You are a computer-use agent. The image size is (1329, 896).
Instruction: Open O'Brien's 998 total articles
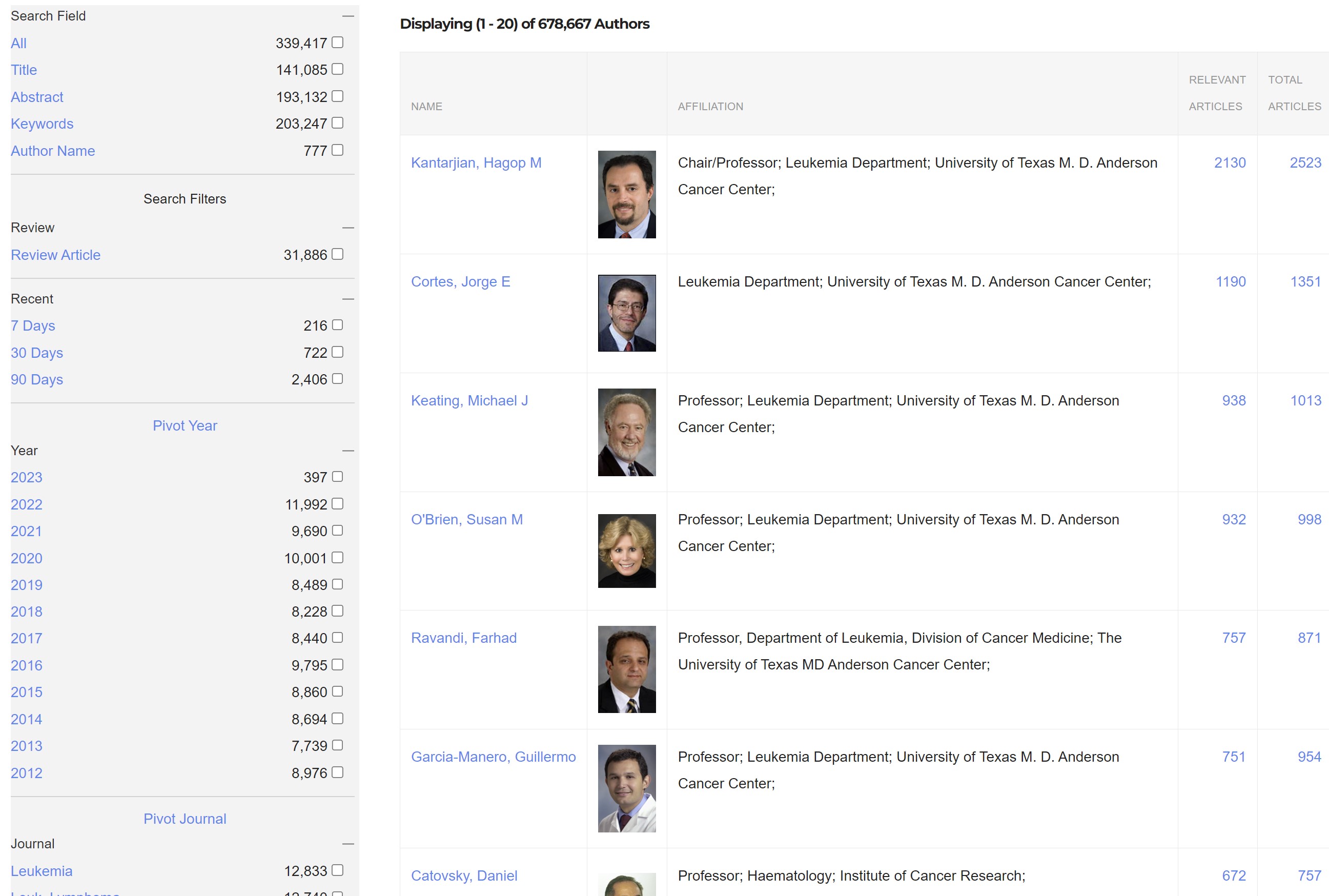[1309, 519]
